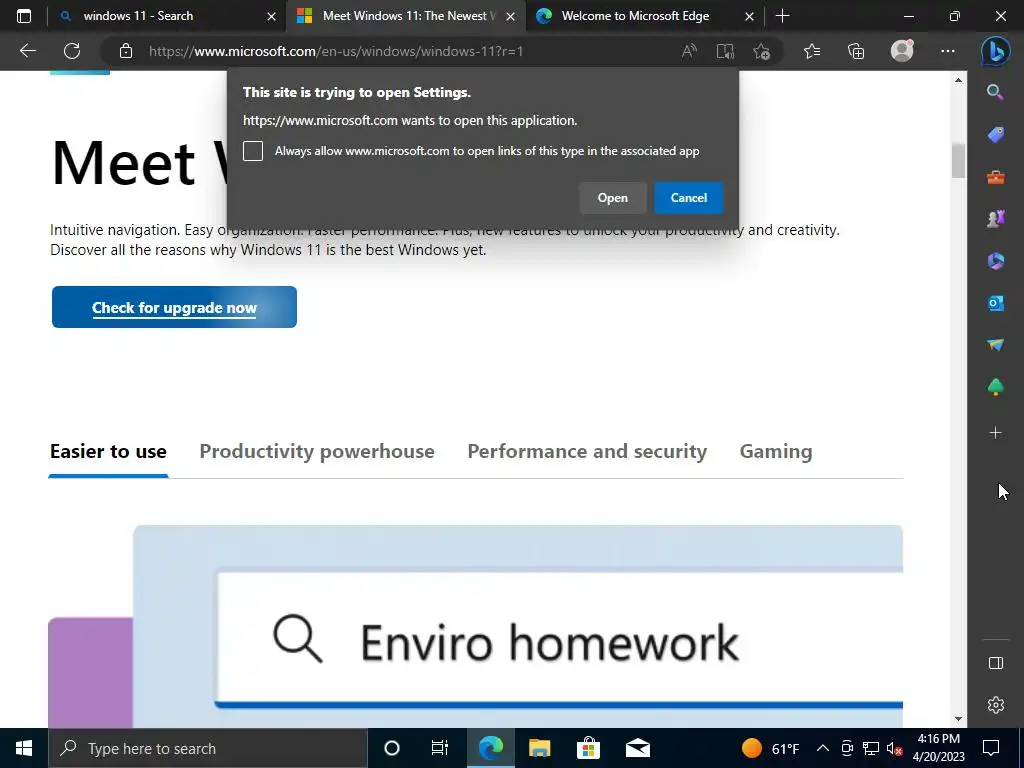The image size is (1024, 768).
Task: View site info lock icon
Action: [x=126, y=51]
